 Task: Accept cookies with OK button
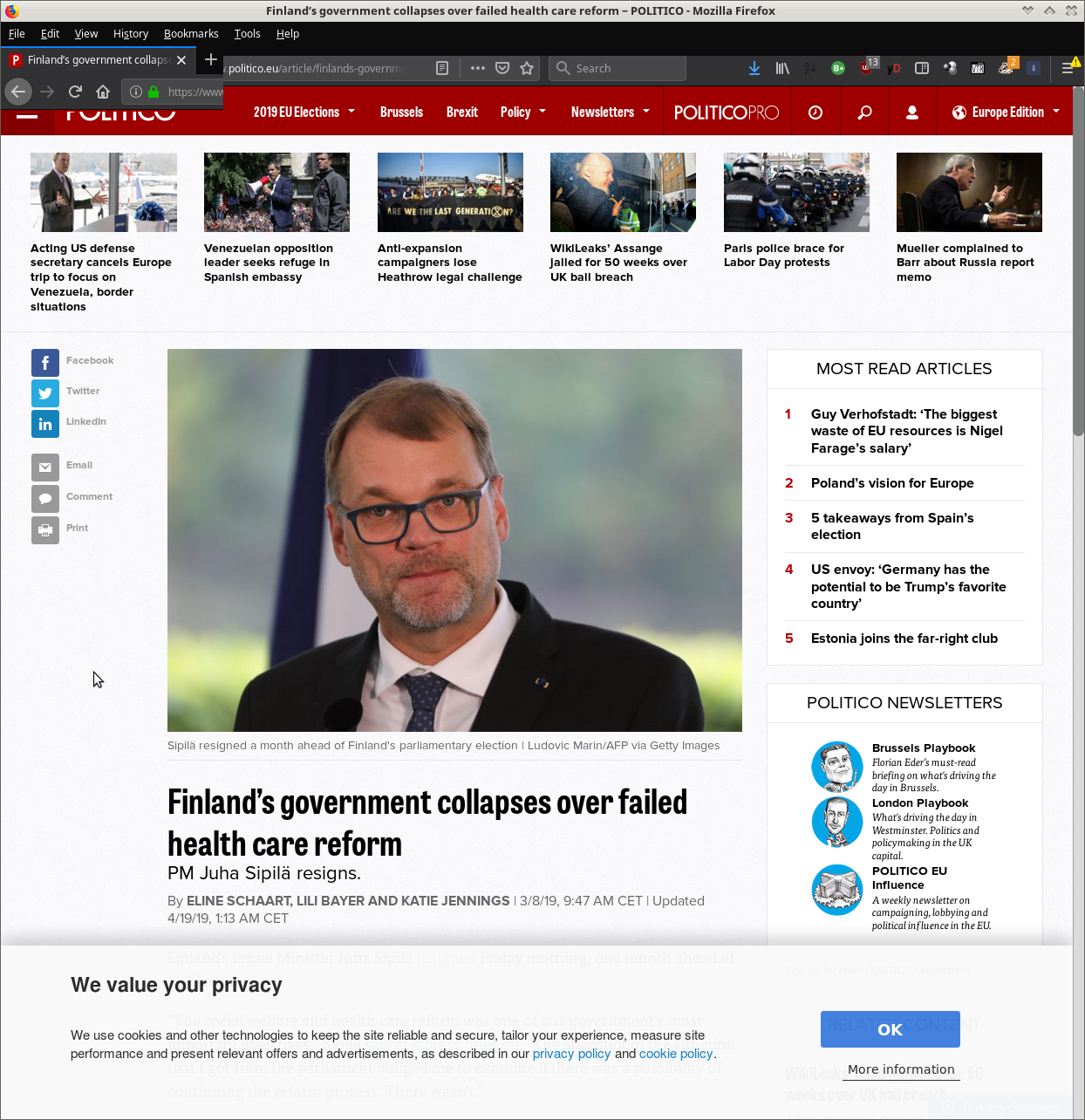(890, 1029)
